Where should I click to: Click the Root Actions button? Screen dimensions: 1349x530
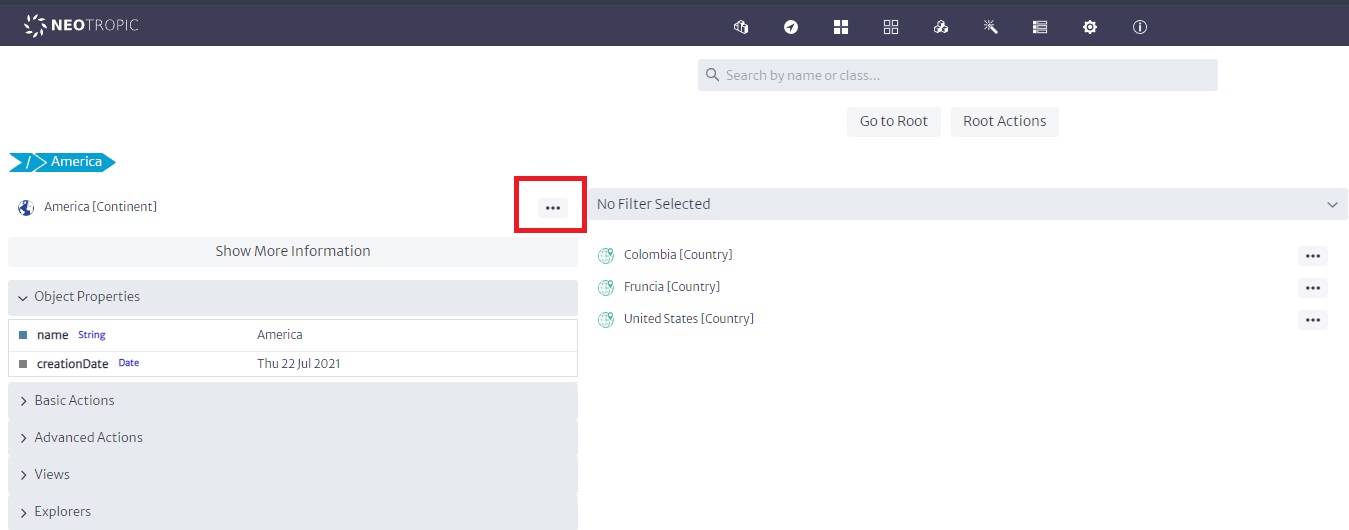click(1004, 121)
